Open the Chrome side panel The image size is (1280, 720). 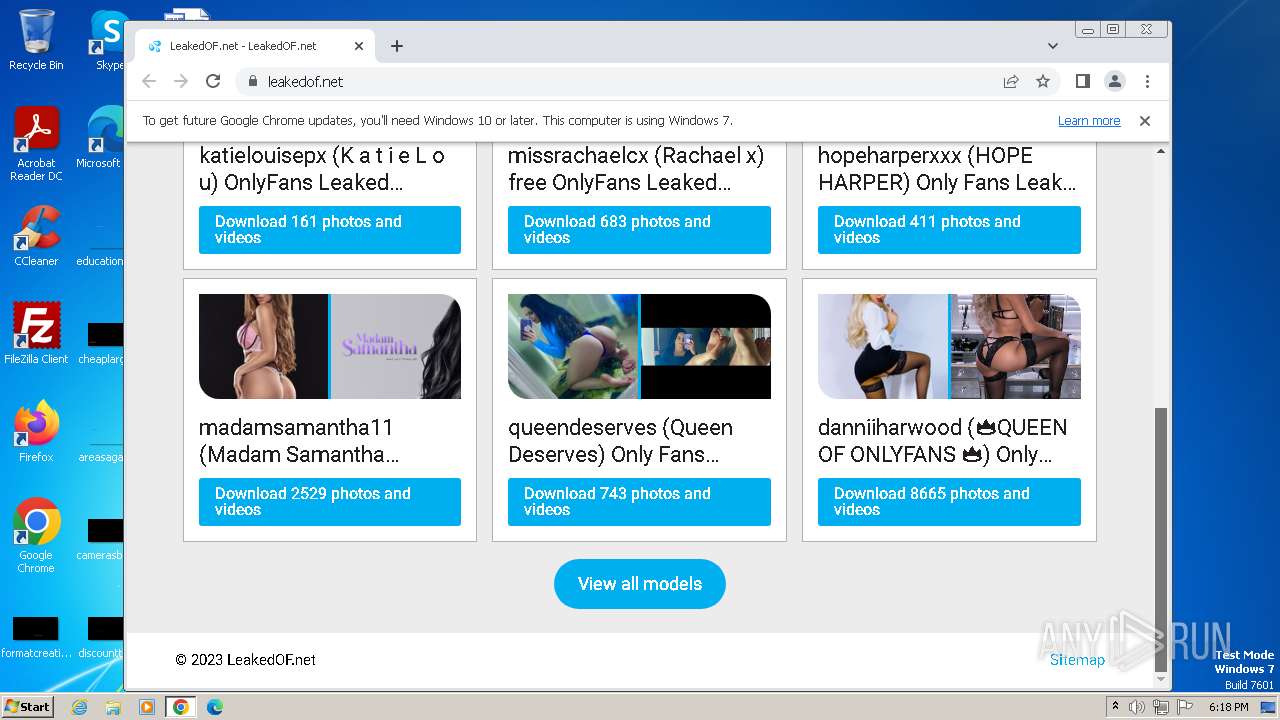click(1082, 81)
